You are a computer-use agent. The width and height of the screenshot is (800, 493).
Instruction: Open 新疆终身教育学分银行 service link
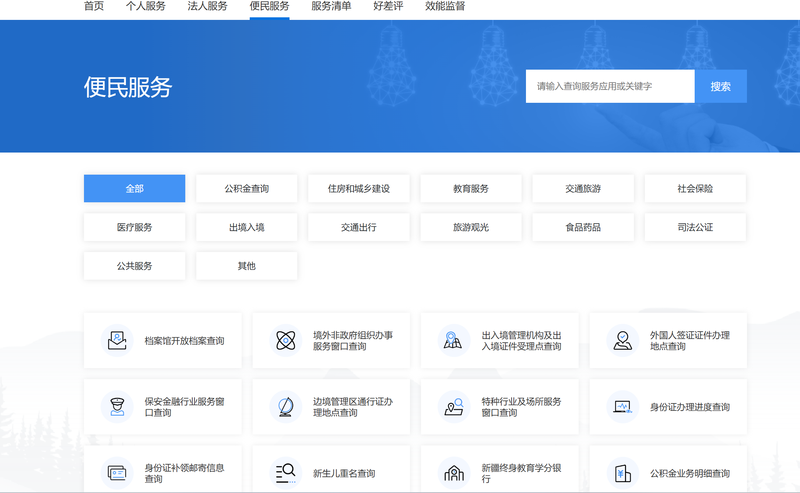[x=520, y=472]
